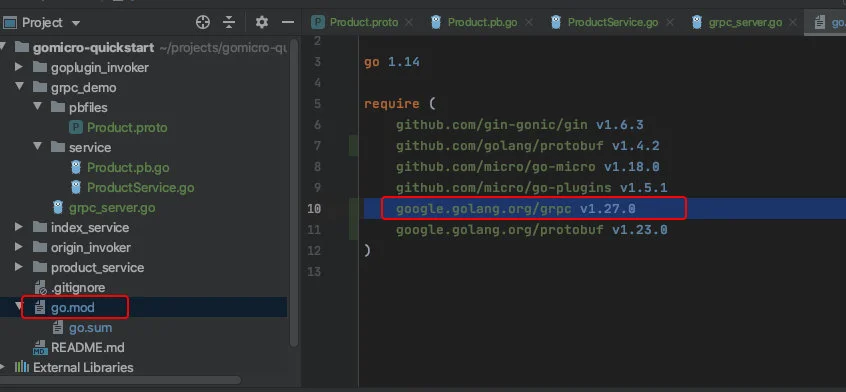Click the grpc_demo folder icon

tap(40, 87)
